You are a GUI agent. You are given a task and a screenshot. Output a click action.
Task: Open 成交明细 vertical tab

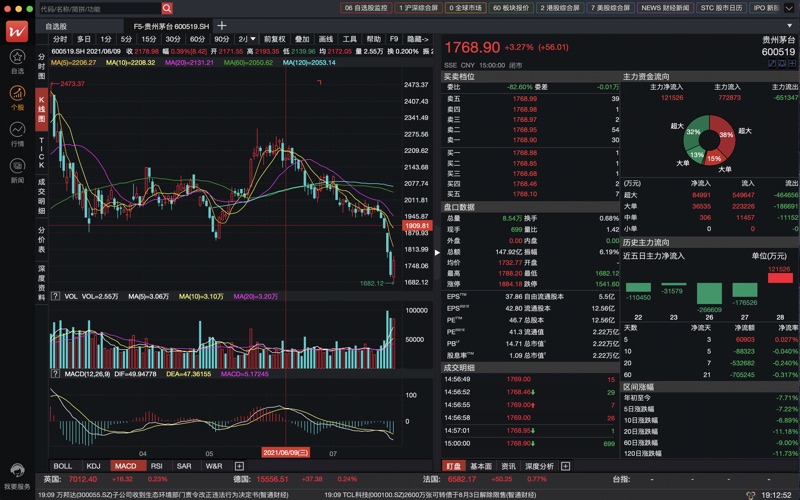coord(41,196)
